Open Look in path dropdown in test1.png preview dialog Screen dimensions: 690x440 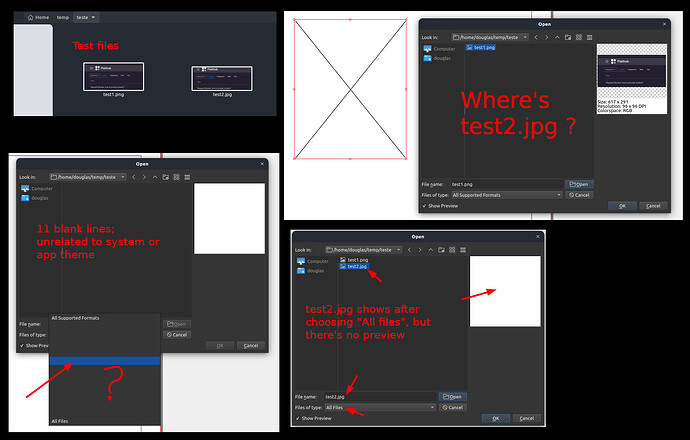490,37
